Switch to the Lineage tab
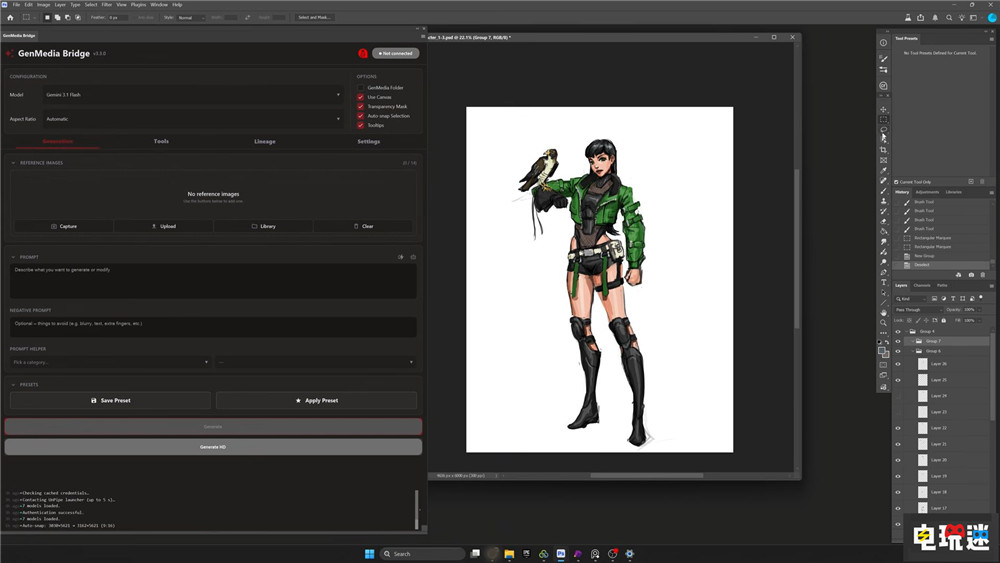 point(265,142)
